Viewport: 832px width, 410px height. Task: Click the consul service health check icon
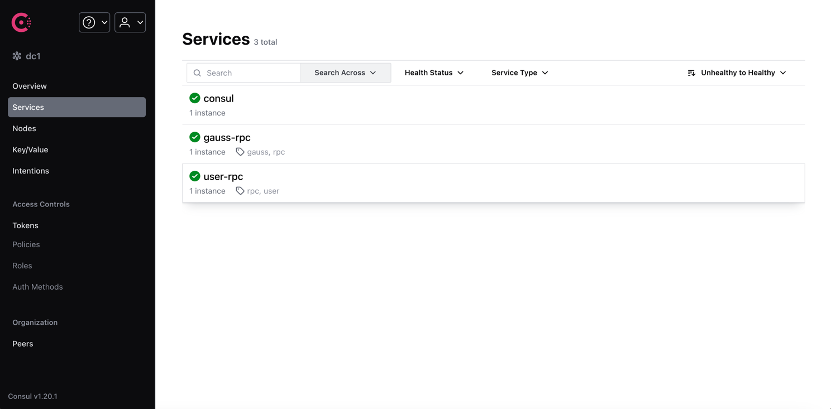(195, 98)
